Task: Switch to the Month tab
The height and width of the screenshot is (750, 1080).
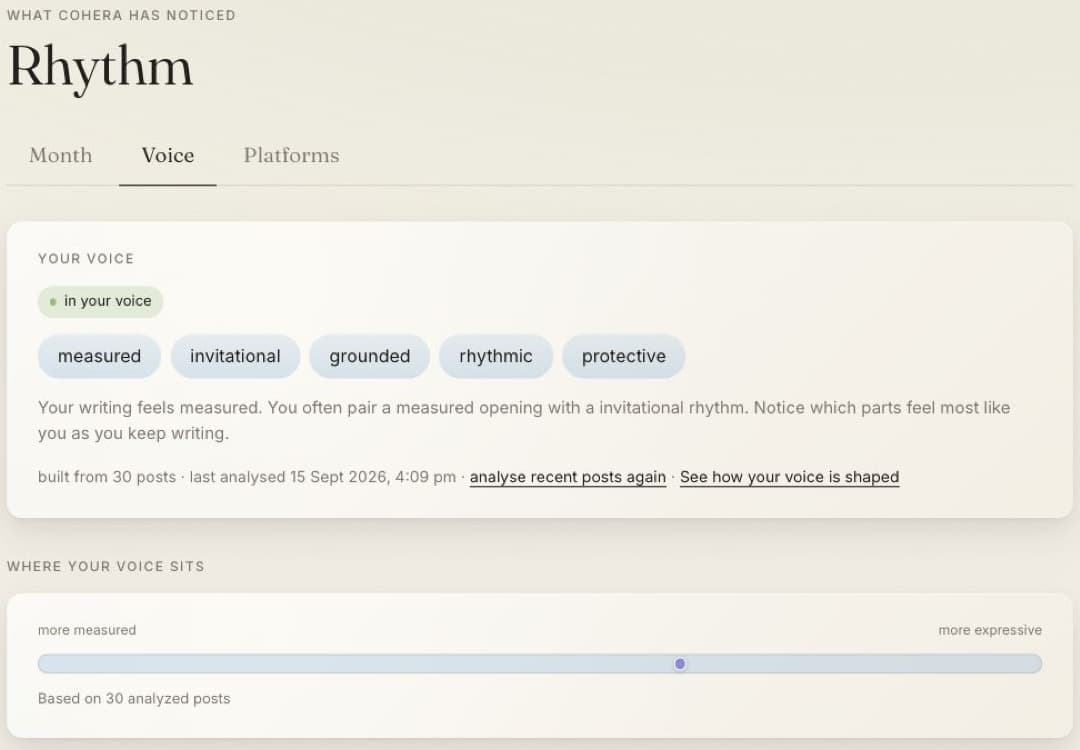Action: (x=61, y=155)
